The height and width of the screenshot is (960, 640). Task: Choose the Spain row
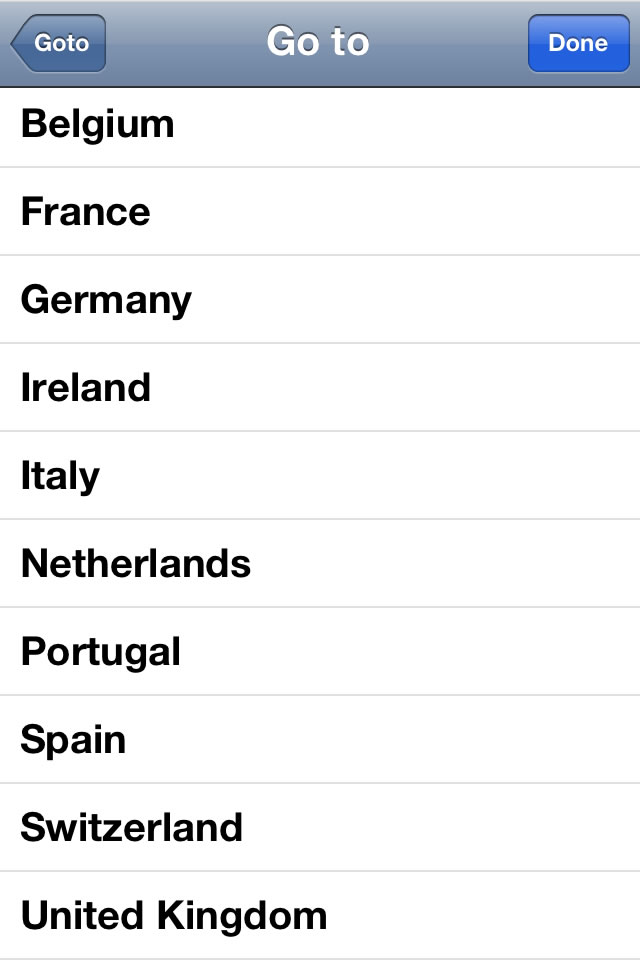[x=74, y=740]
